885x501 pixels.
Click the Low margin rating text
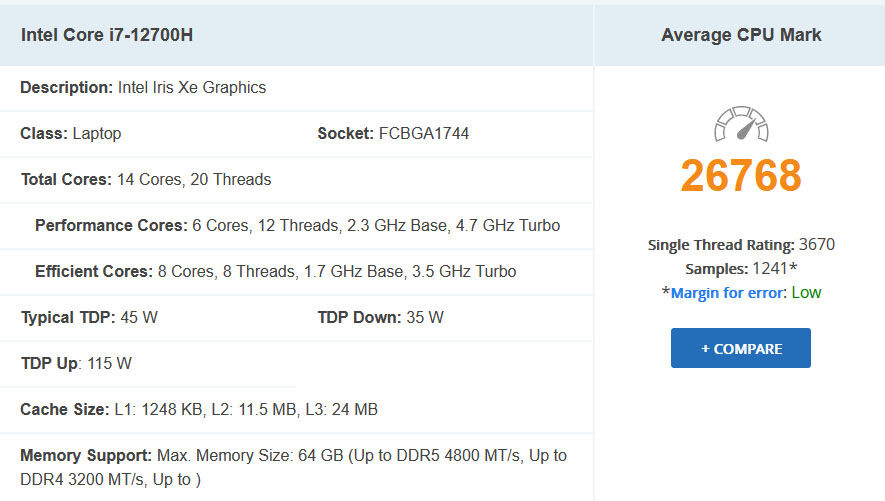click(x=806, y=293)
